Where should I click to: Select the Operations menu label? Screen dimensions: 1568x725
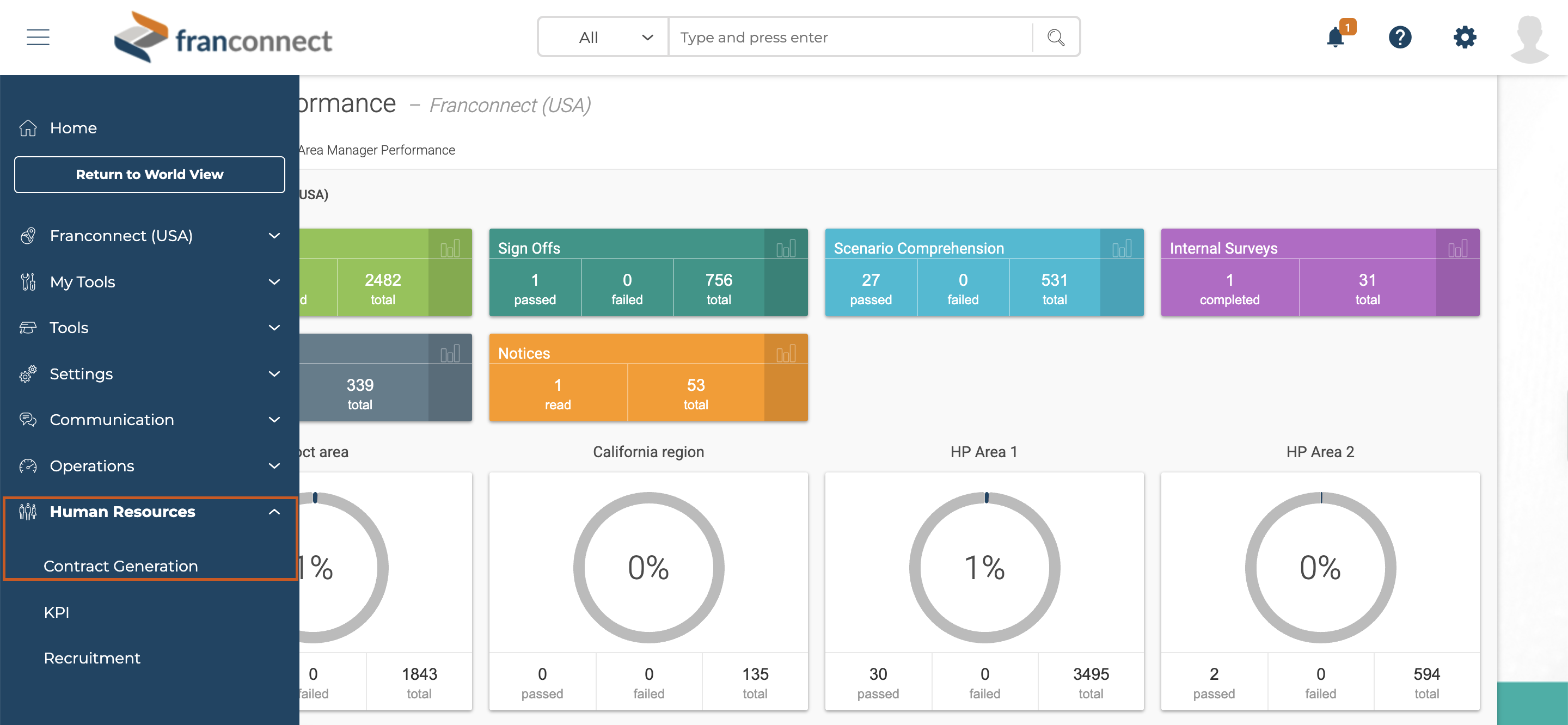point(92,466)
